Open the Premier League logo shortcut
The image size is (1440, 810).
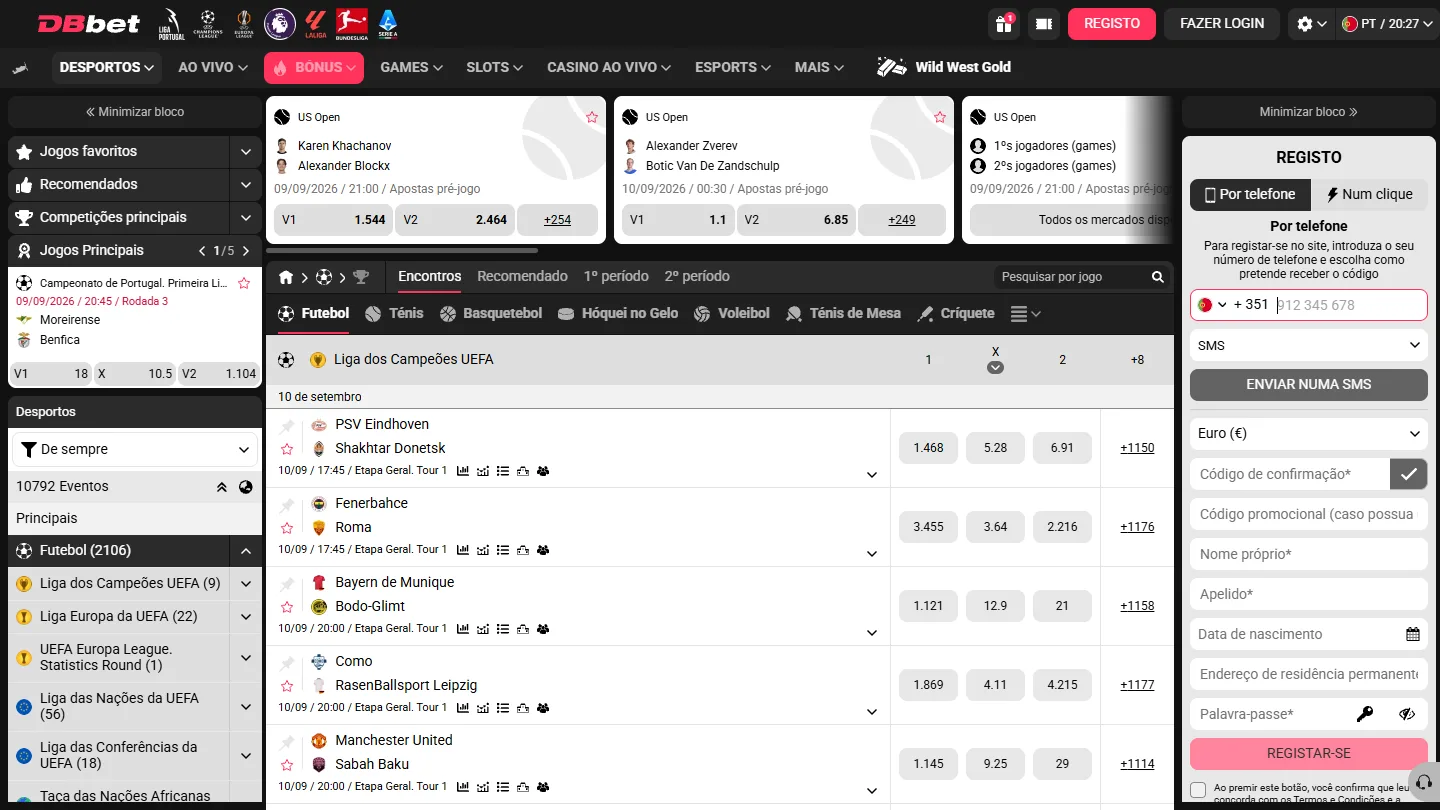[279, 23]
